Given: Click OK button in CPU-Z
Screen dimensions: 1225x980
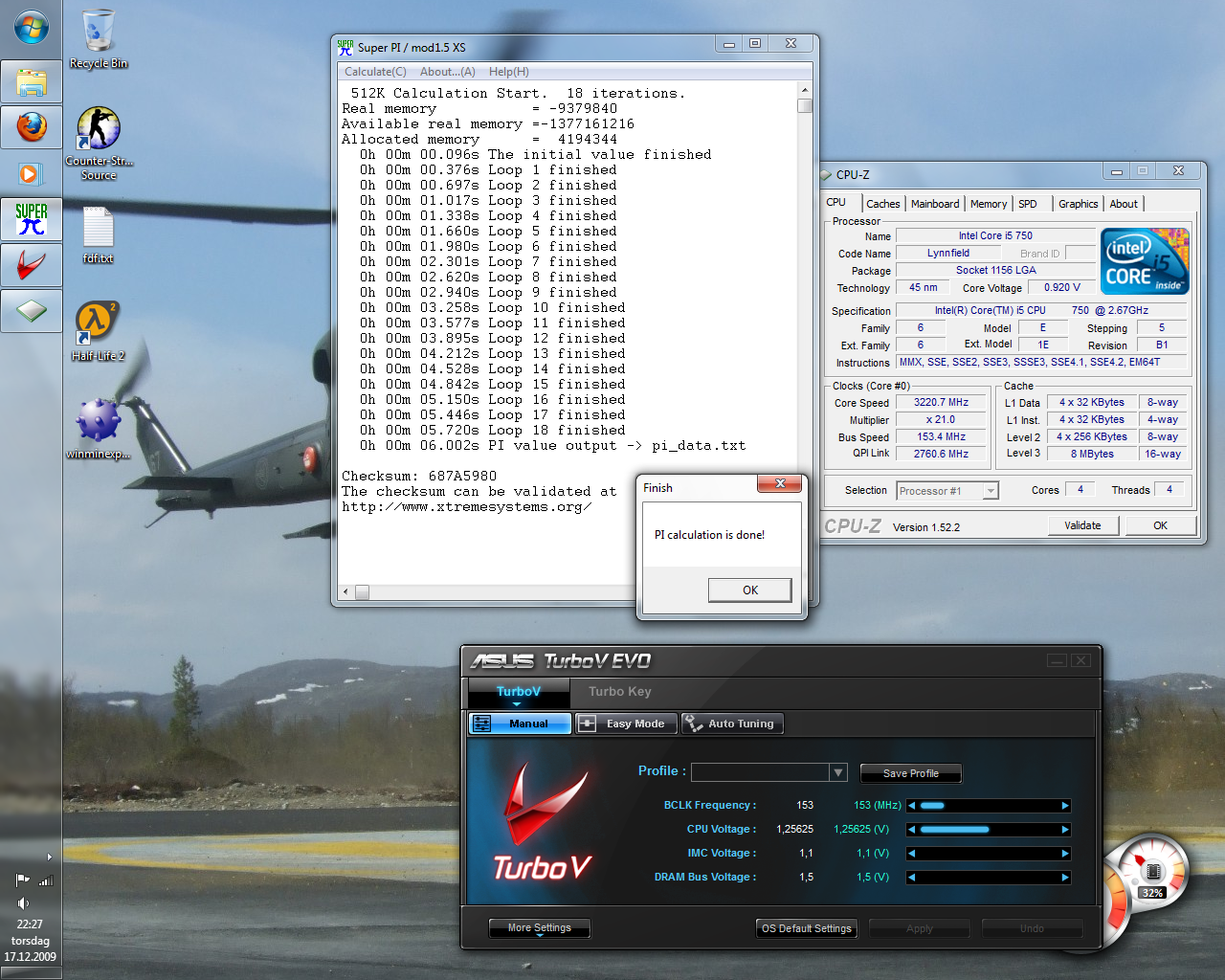Looking at the screenshot, I should pos(1160,525).
